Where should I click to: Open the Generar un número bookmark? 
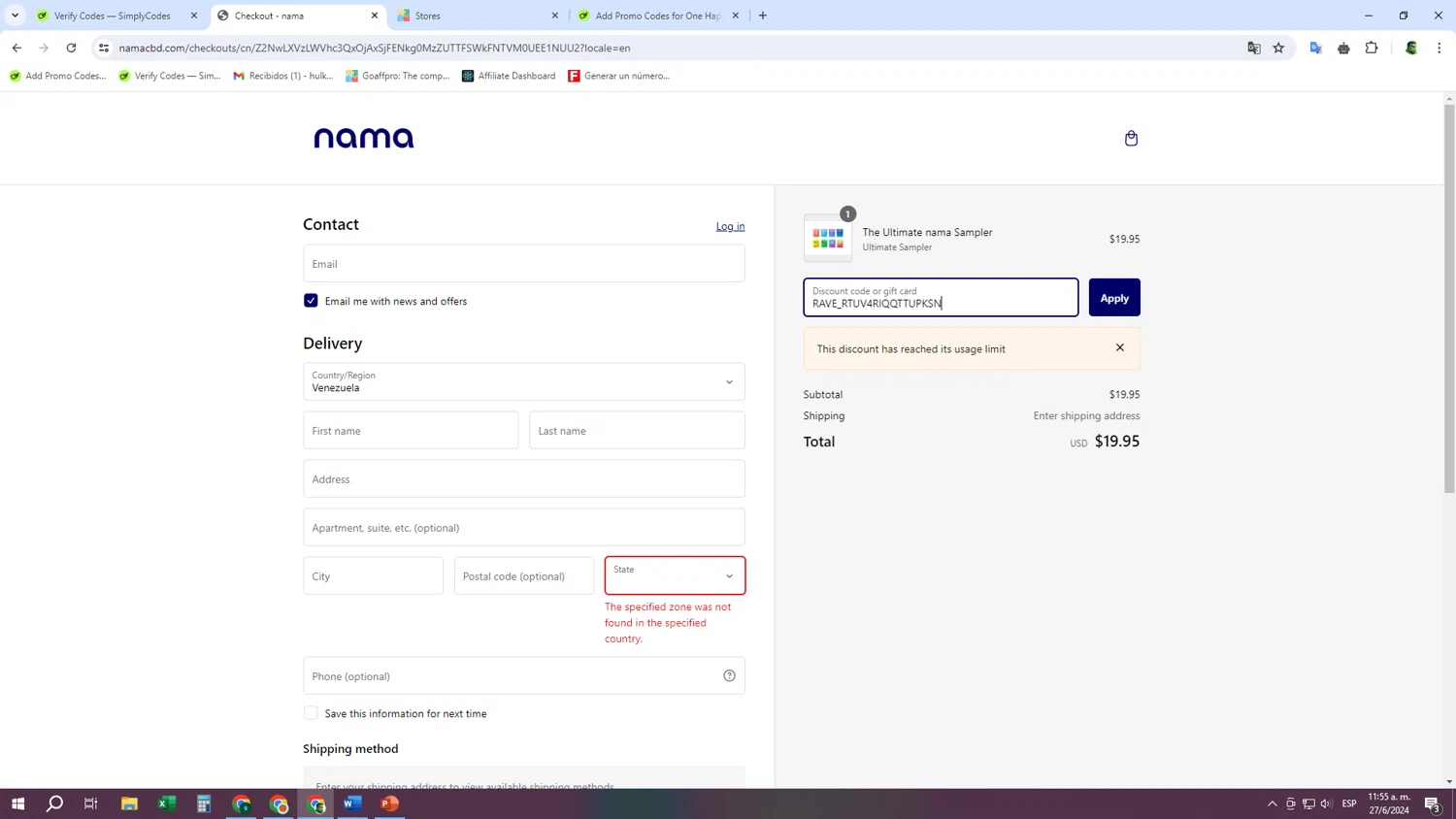point(618,76)
